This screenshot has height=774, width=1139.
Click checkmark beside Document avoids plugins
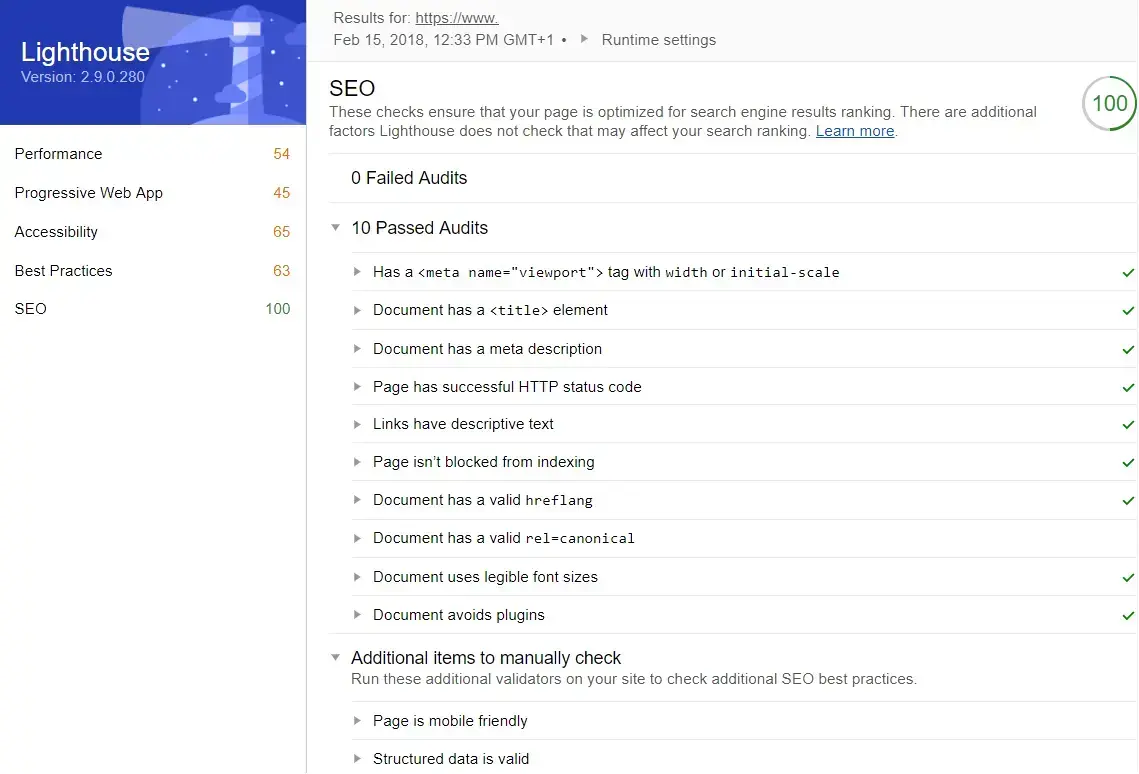(x=1128, y=616)
